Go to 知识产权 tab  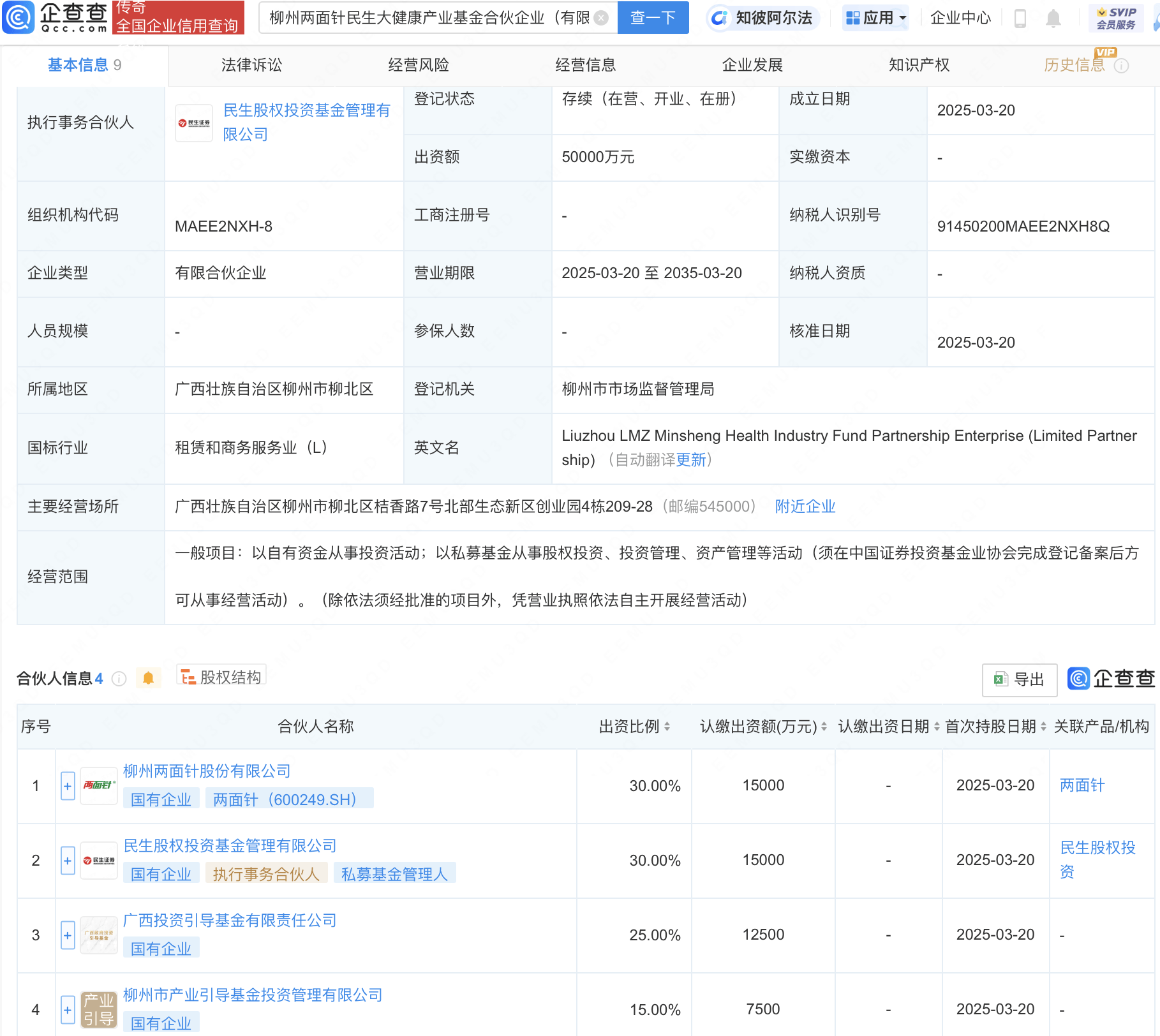[x=919, y=65]
